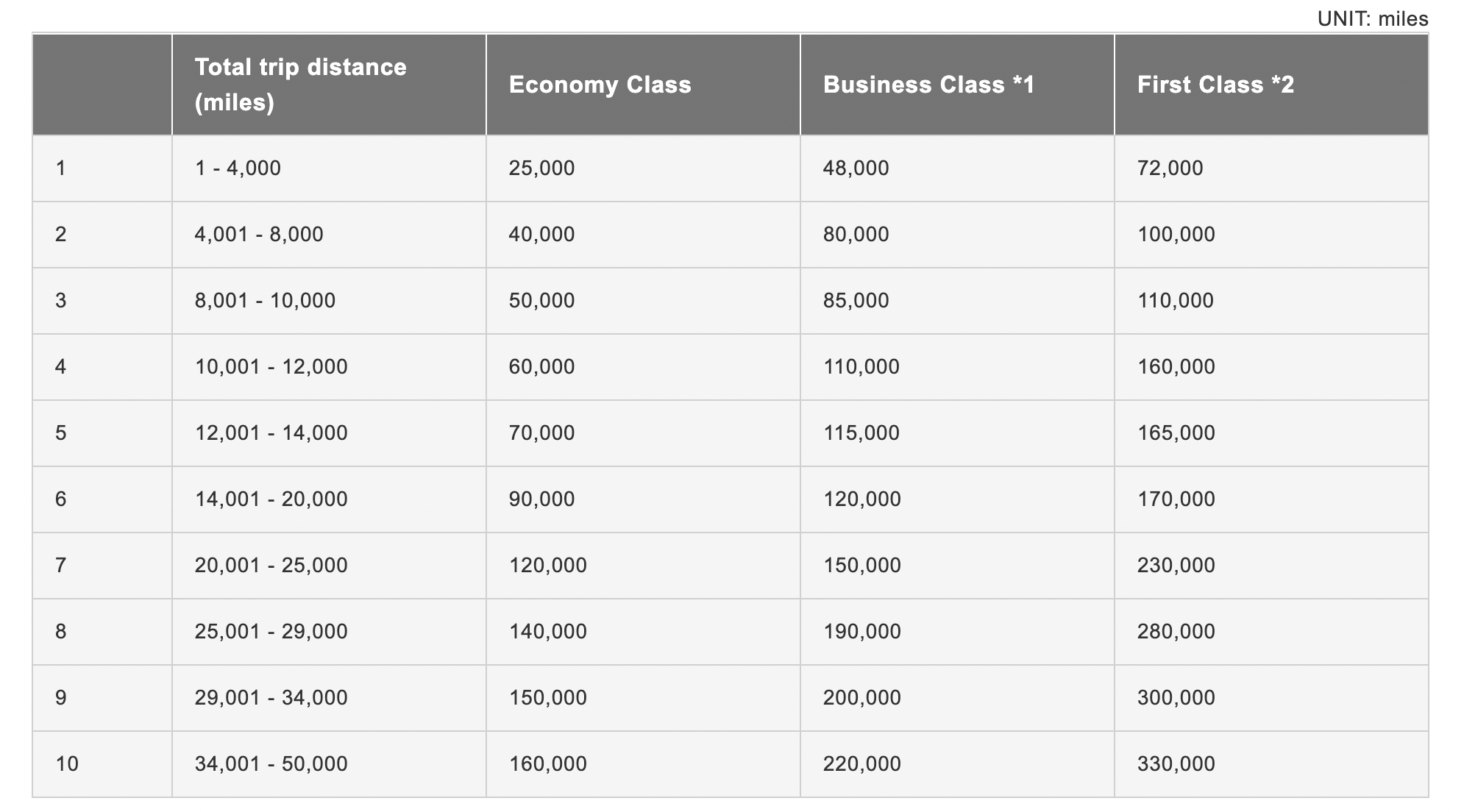Screen dimensions: 1464x812
Task: Click the 300,000 First Class value
Action: tap(1176, 698)
